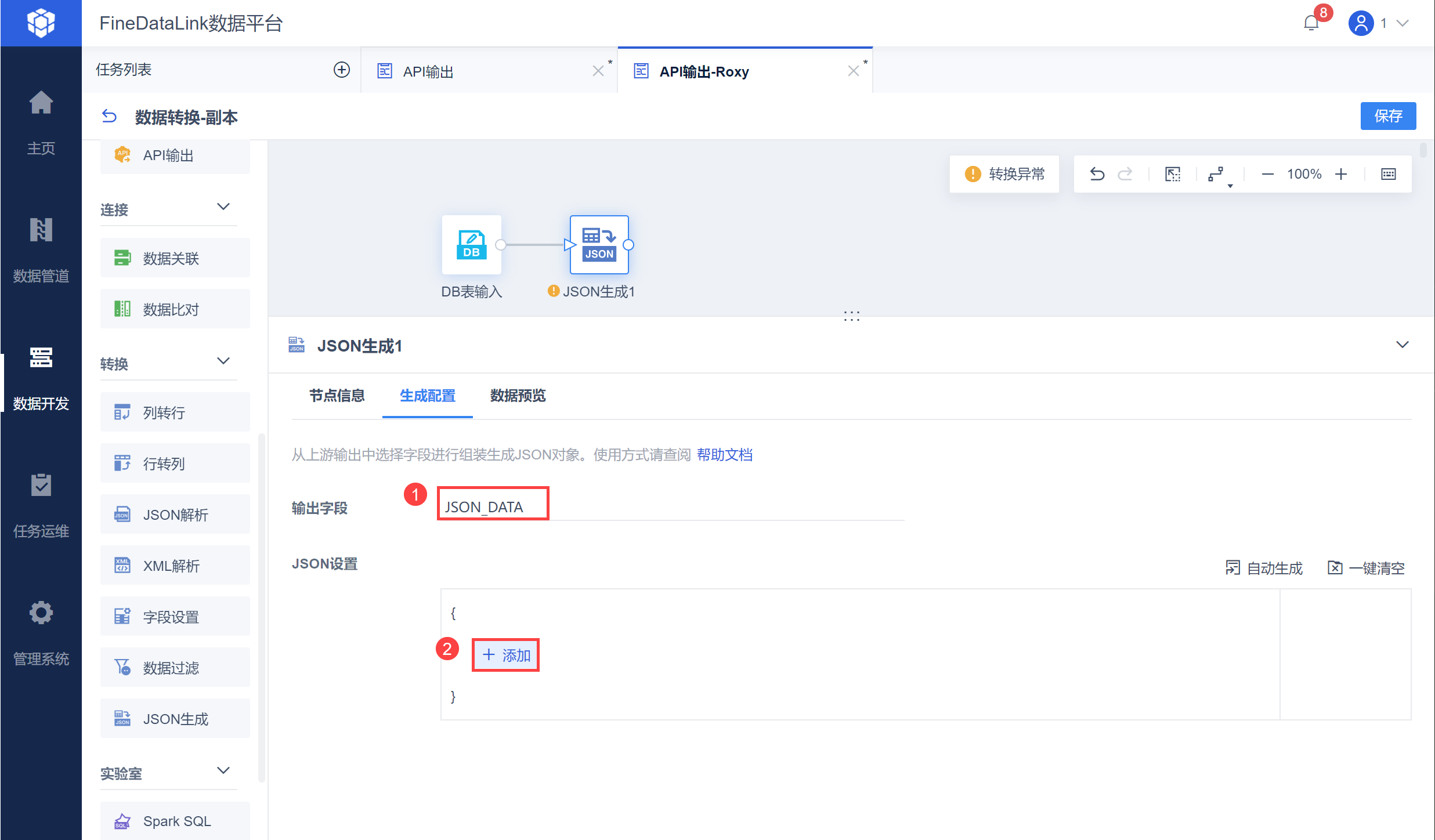Select the XML解析 operator
Screen dimensions: 1435x840
pos(175,566)
